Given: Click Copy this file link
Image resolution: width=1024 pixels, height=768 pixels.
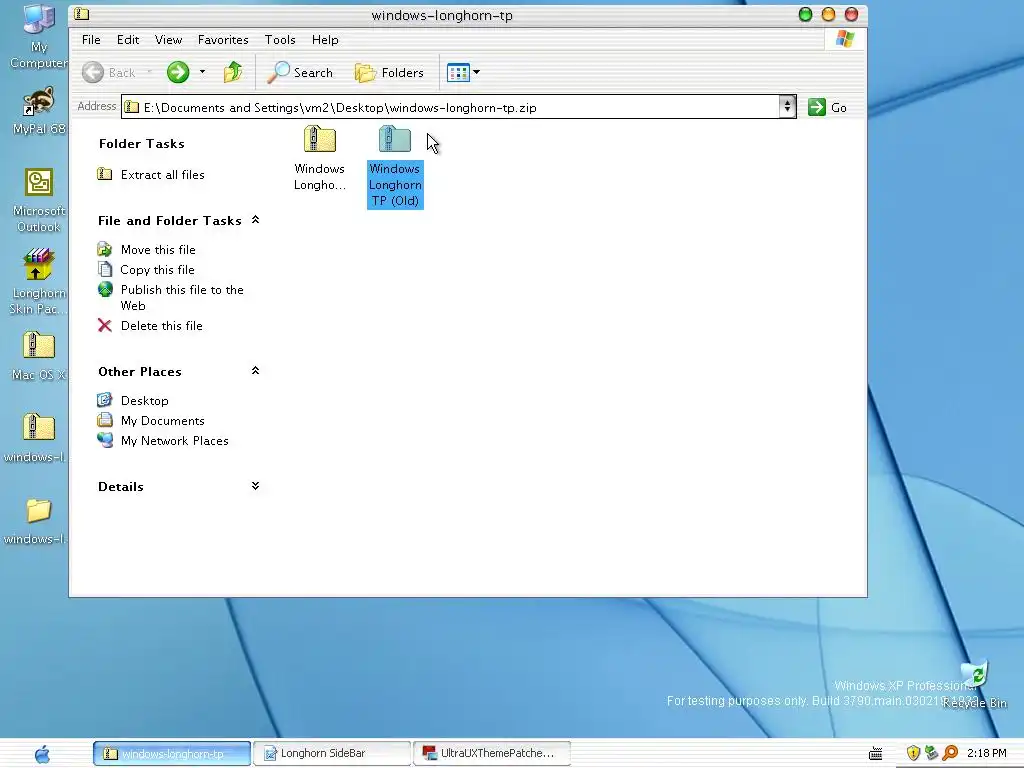Looking at the screenshot, I should 157,270.
